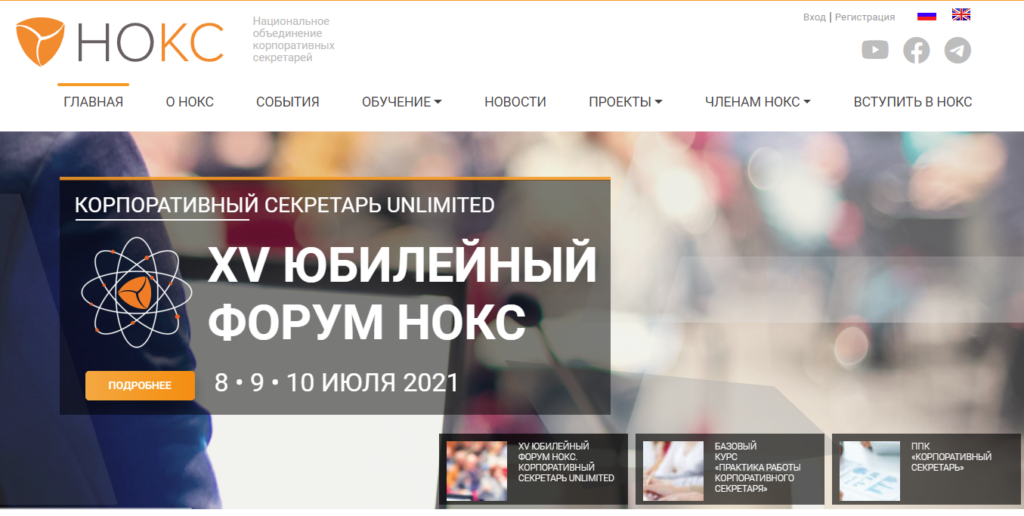Image resolution: width=1024 pixels, height=516 pixels.
Task: Click the XV ЮБИЛЕЙНЫЙ ФОРУМ НОКС headline
Action: pos(402,292)
